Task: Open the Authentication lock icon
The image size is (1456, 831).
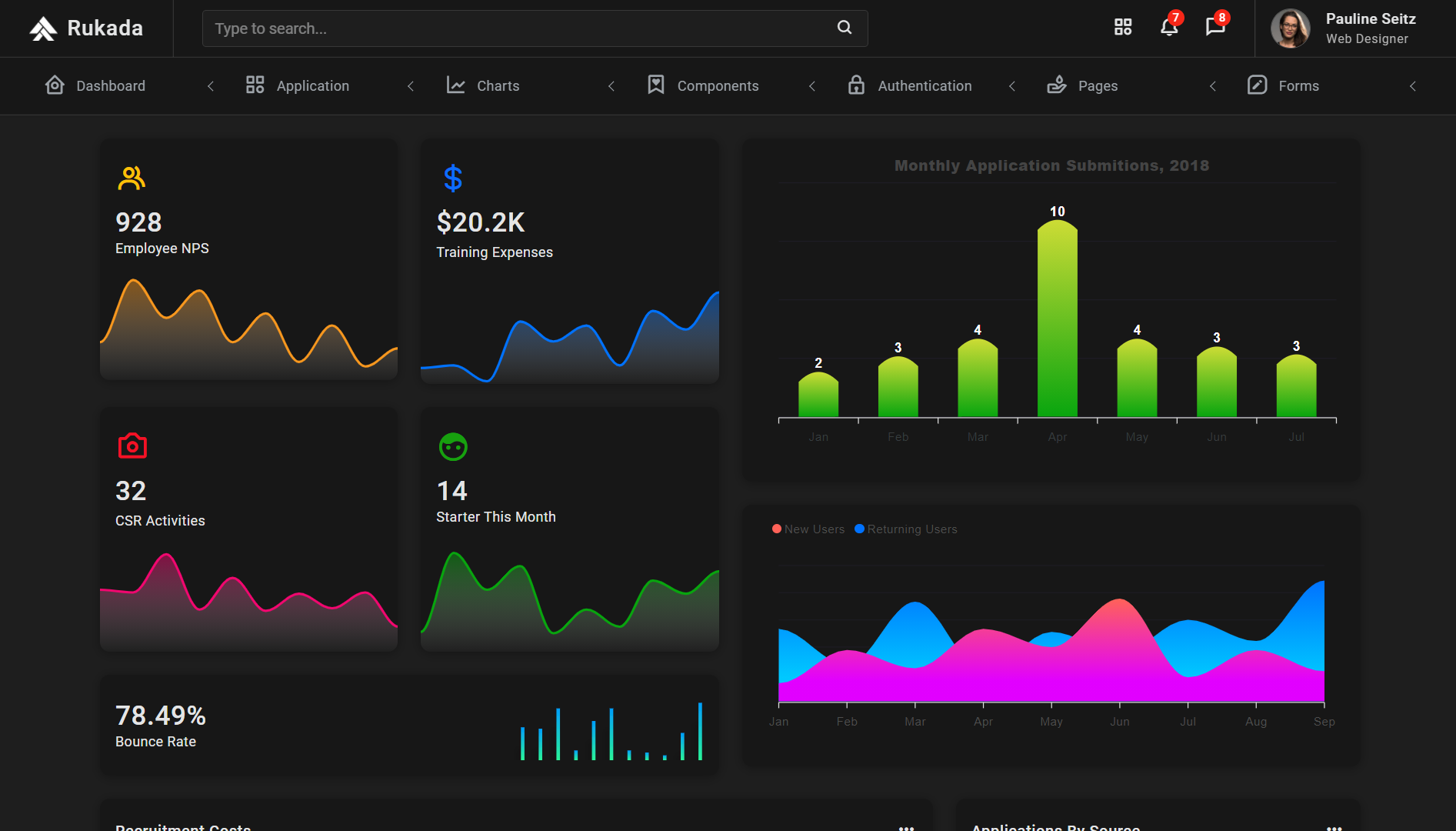Action: coord(856,85)
